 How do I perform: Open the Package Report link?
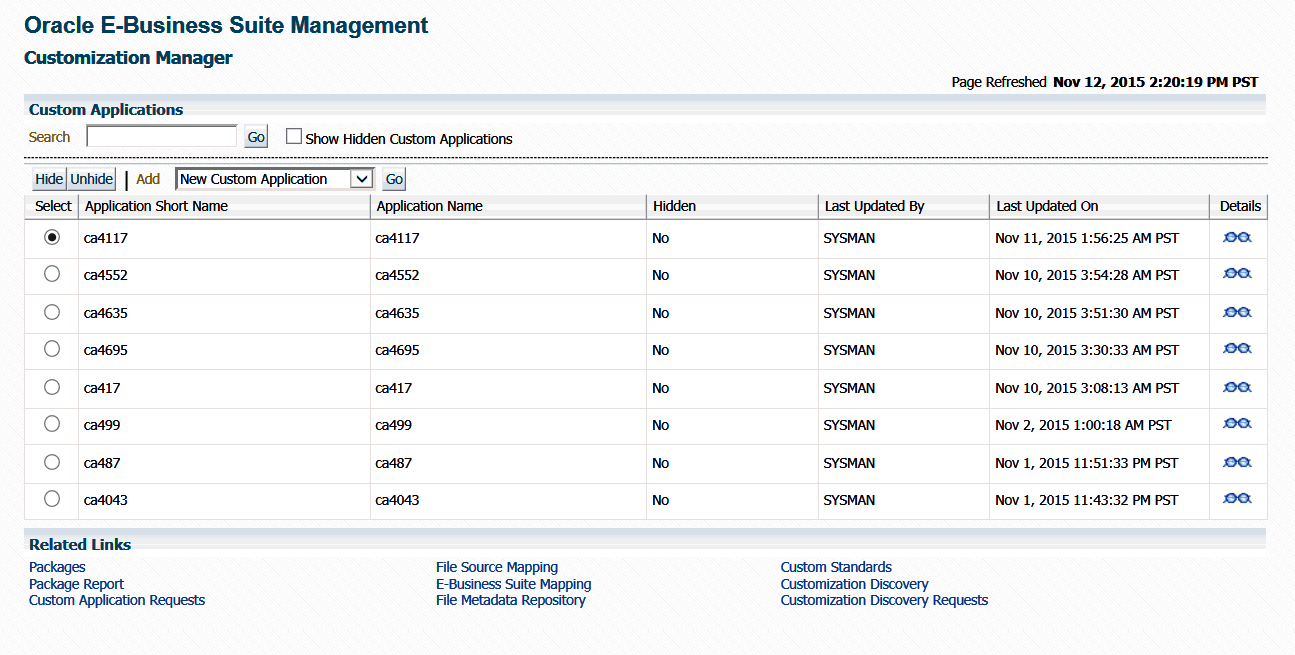pyautogui.click(x=76, y=584)
